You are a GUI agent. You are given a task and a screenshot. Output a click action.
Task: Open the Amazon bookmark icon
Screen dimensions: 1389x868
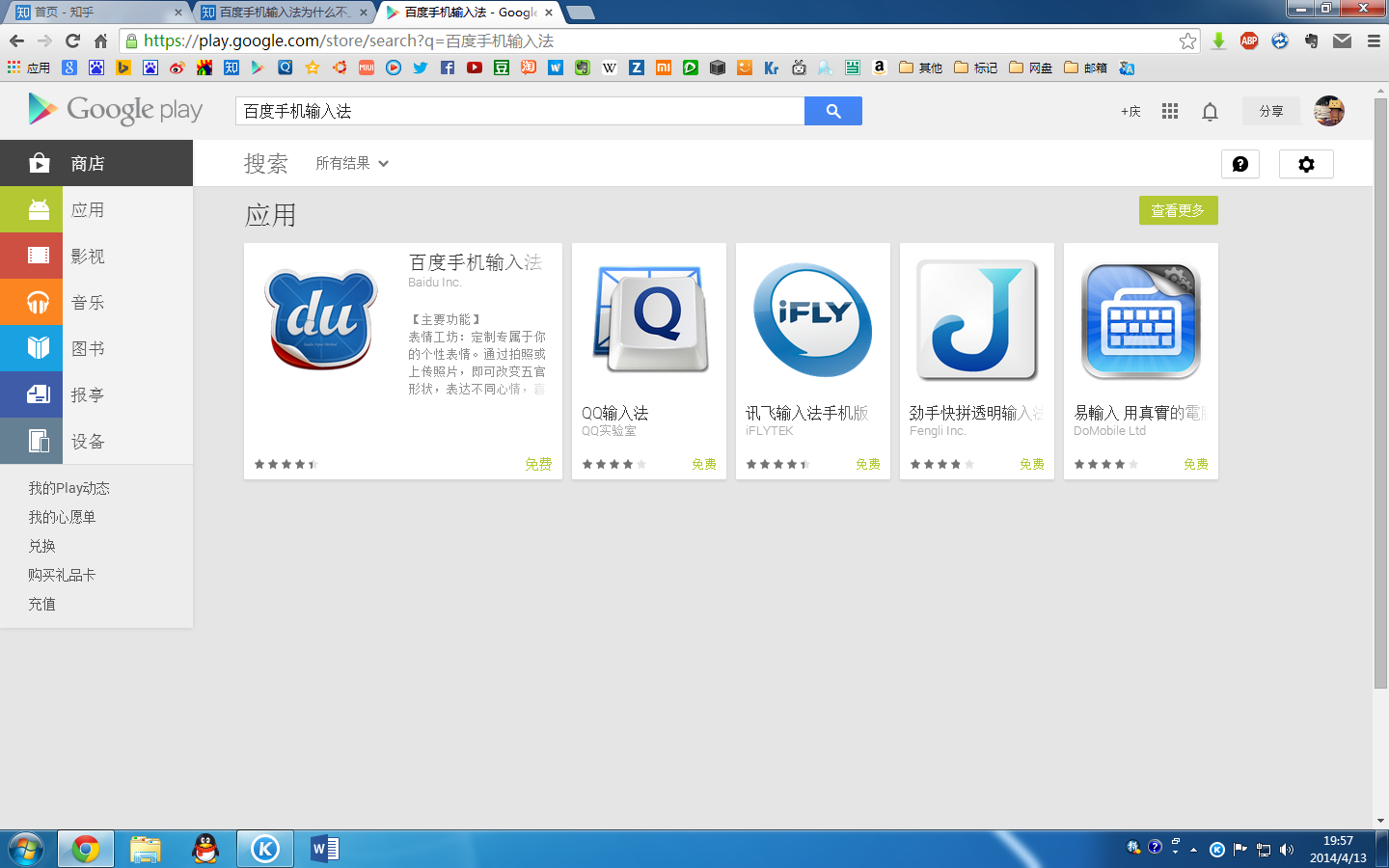point(880,68)
